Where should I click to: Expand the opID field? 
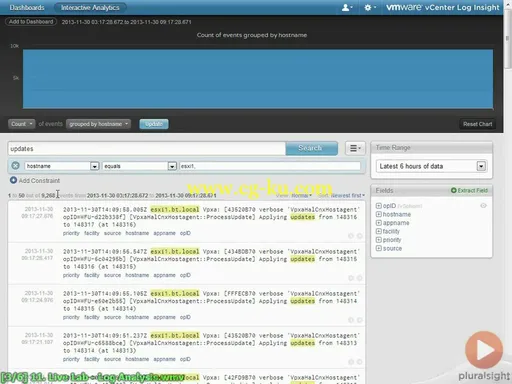point(379,206)
